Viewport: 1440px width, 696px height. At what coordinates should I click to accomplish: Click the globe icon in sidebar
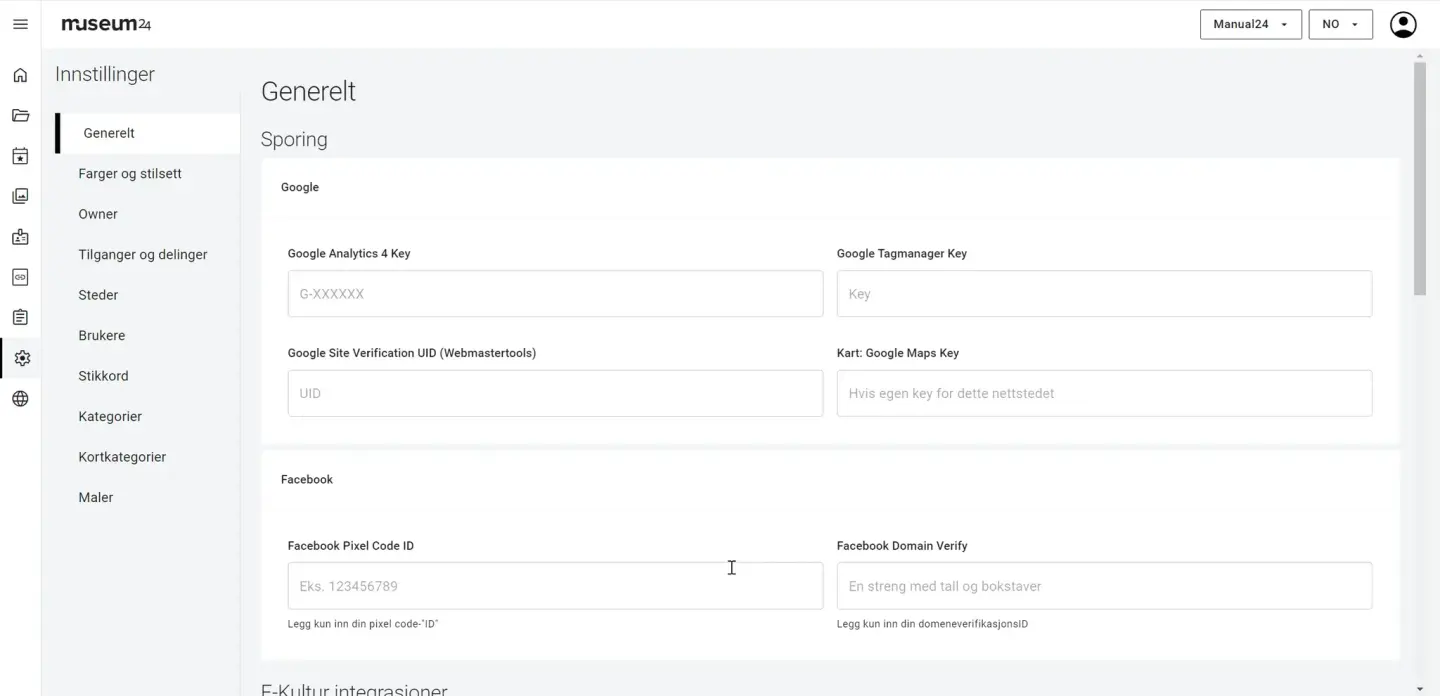20,399
